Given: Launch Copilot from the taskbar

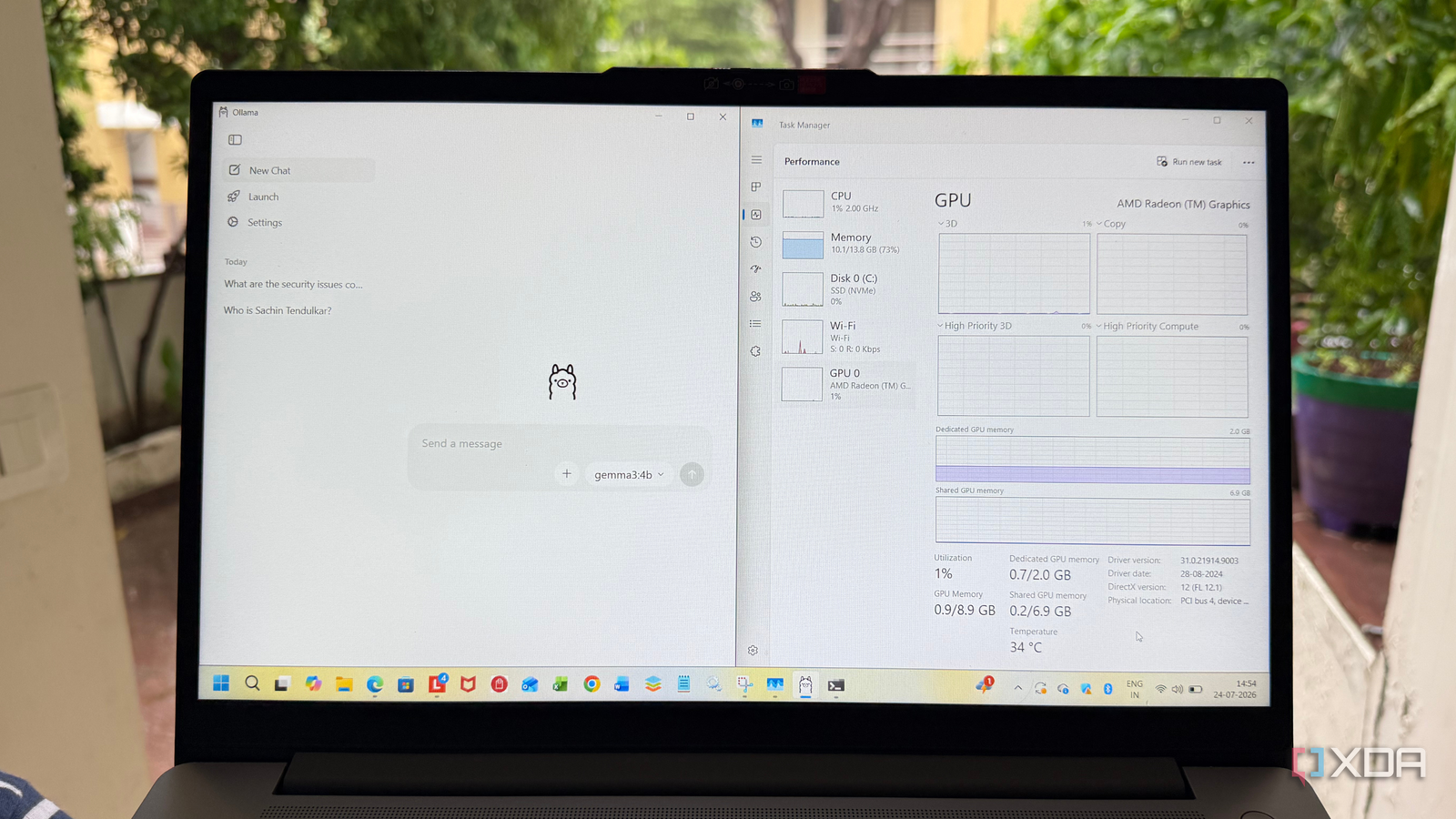Looking at the screenshot, I should coord(313,683).
